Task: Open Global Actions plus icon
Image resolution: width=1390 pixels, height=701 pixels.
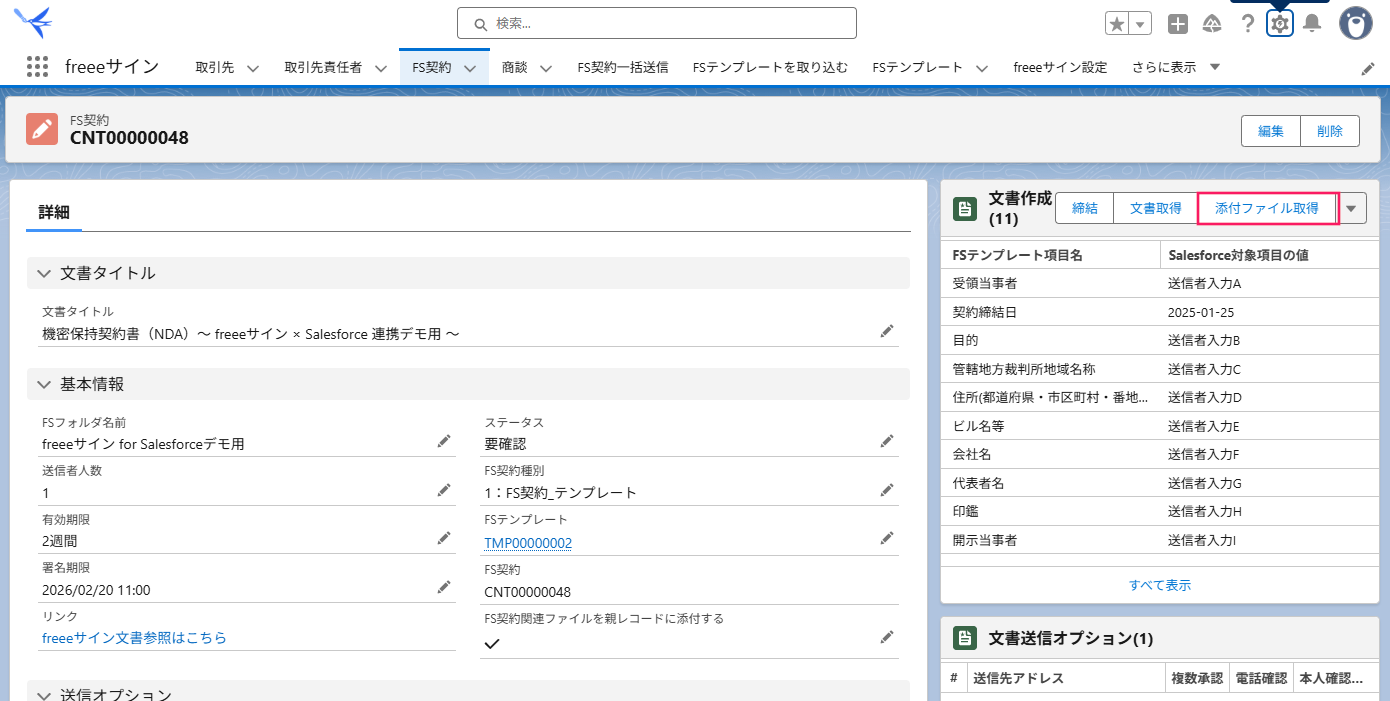Action: click(x=1178, y=24)
